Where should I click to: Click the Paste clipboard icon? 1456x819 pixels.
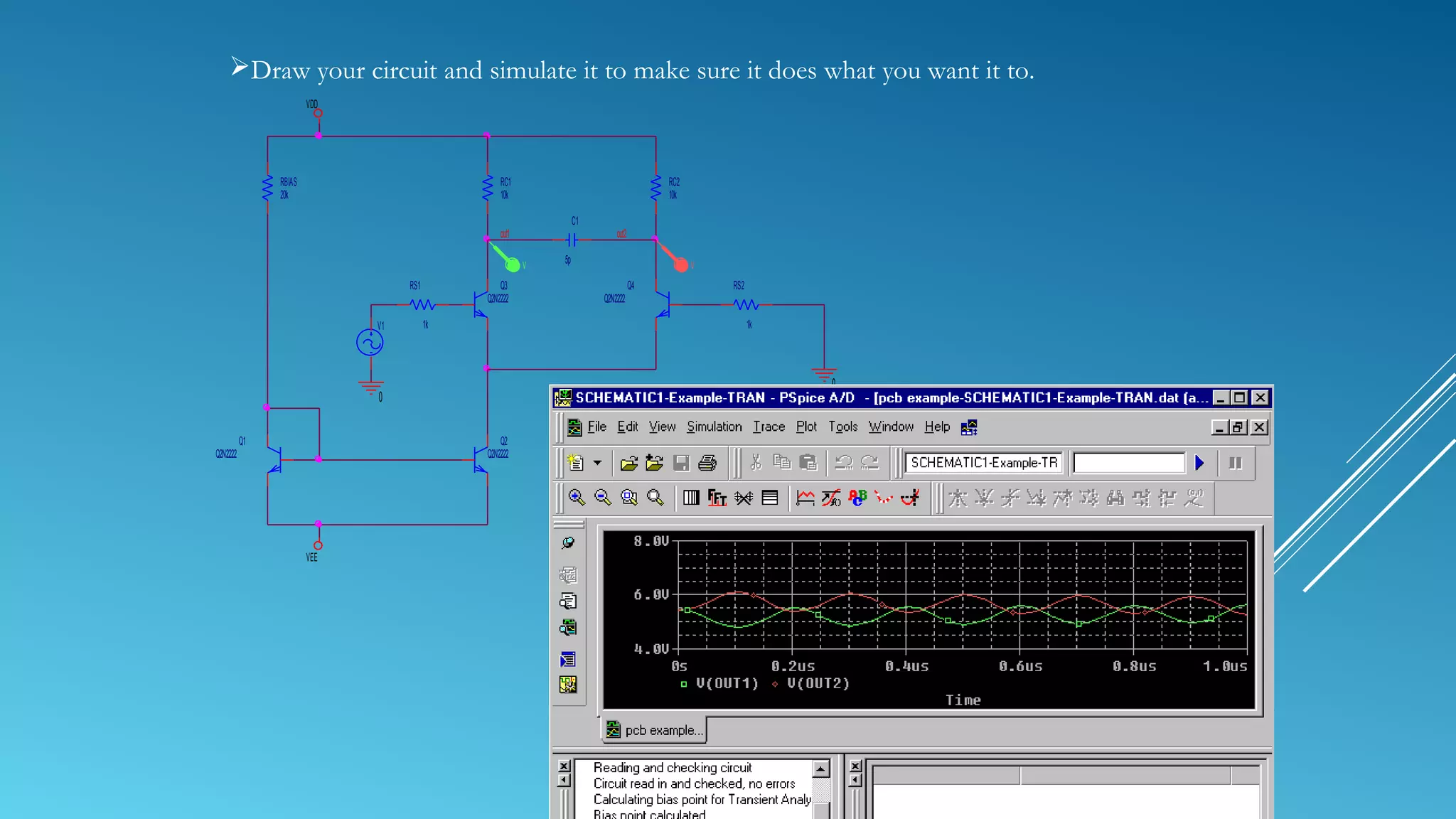pyautogui.click(x=808, y=463)
